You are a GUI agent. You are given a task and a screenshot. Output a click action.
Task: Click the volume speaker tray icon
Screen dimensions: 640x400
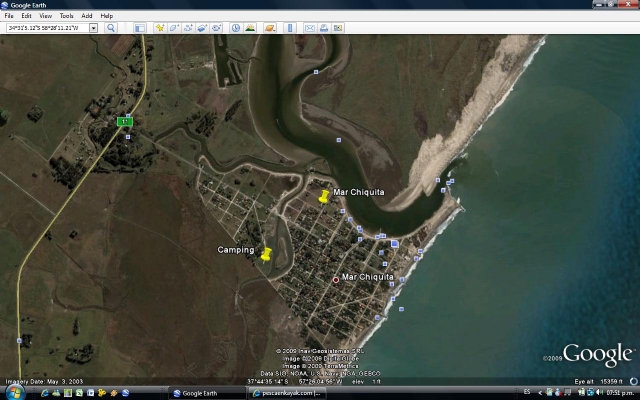[599, 393]
